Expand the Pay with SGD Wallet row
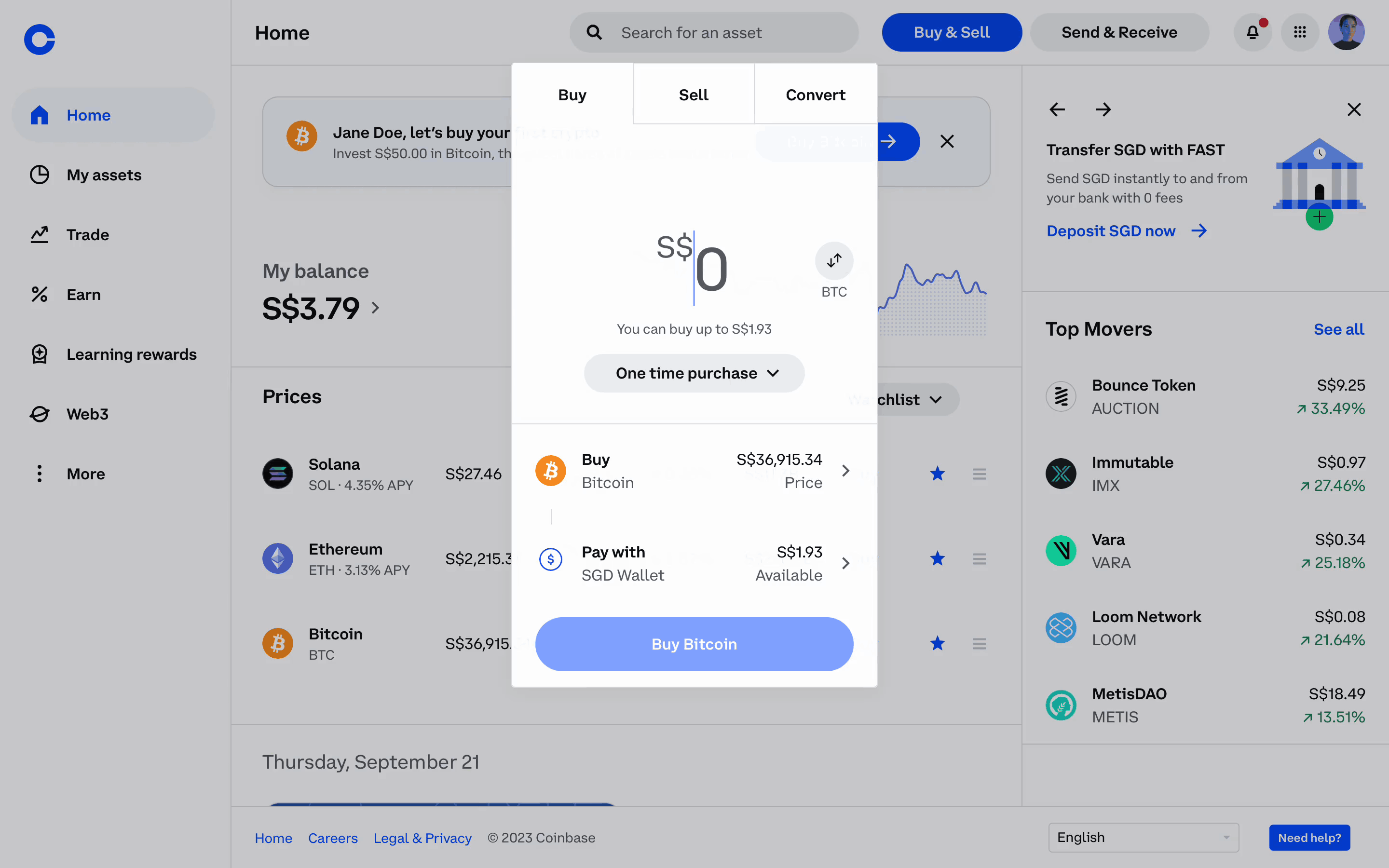The height and width of the screenshot is (868, 1389). click(x=694, y=564)
